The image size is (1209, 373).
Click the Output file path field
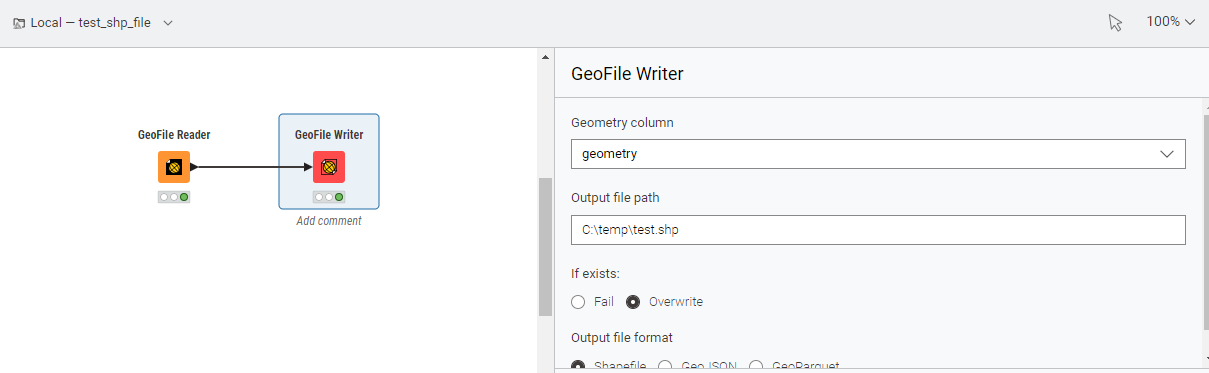(878, 230)
